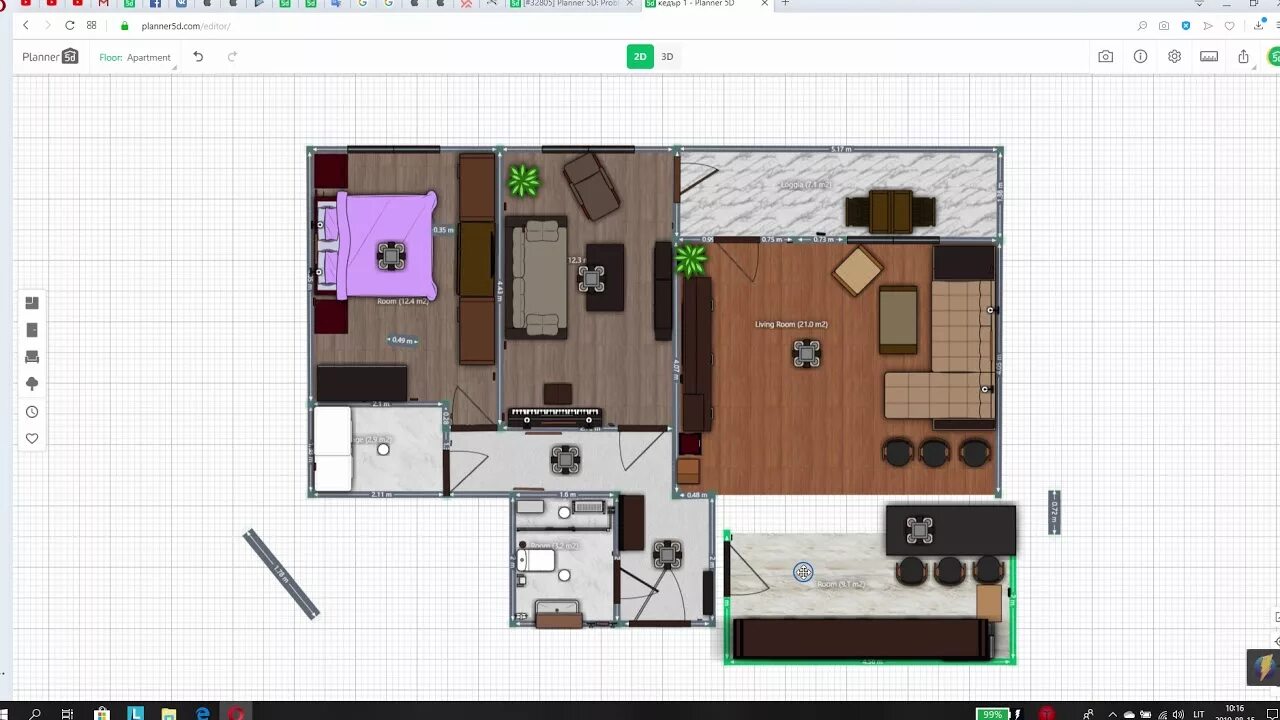
Task: Undo the last editing action
Action: tap(198, 57)
